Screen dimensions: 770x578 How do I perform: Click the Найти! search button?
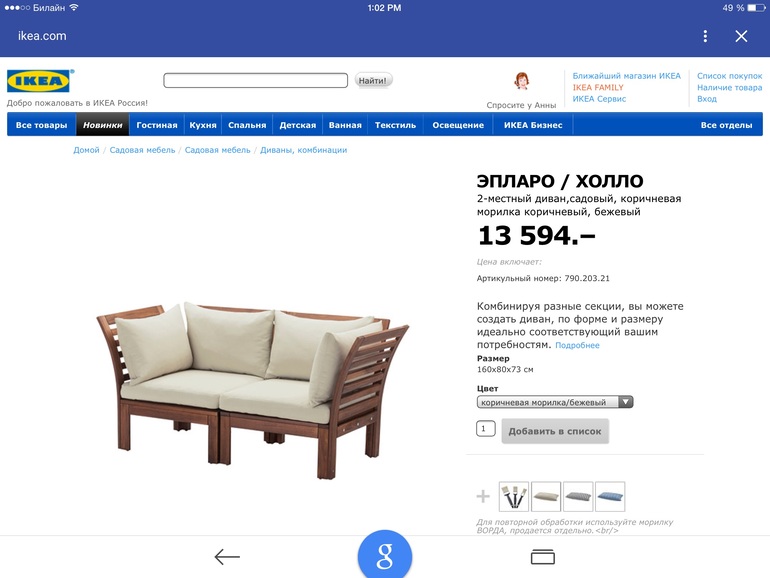[373, 80]
